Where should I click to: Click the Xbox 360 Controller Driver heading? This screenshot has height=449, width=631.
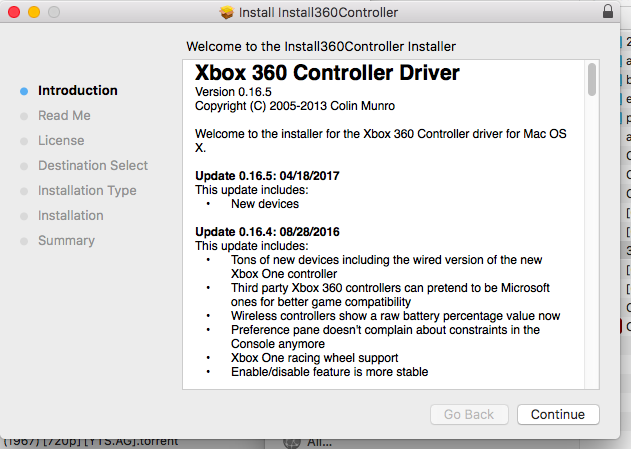point(327,73)
